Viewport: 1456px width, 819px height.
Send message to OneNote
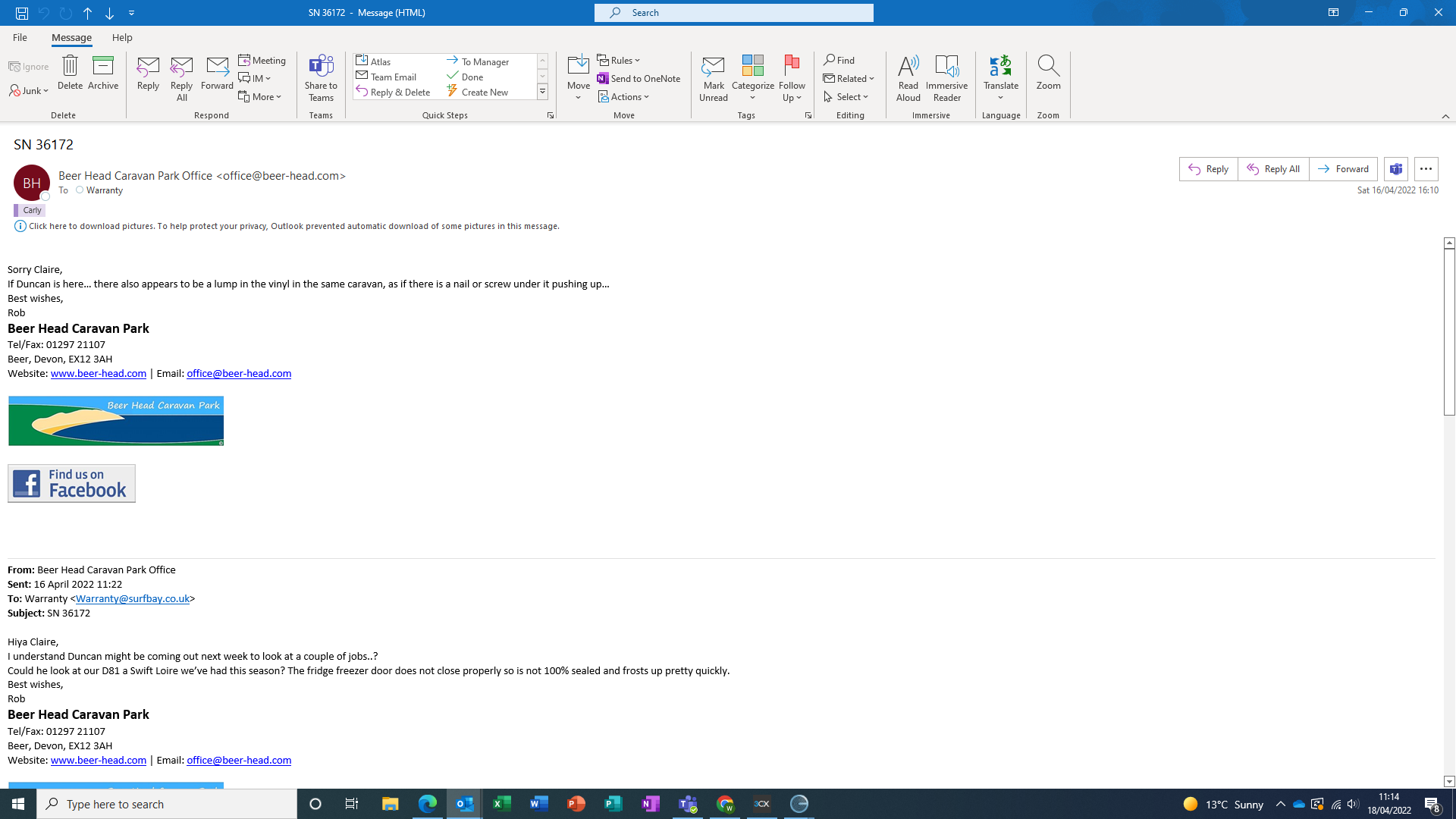(639, 78)
